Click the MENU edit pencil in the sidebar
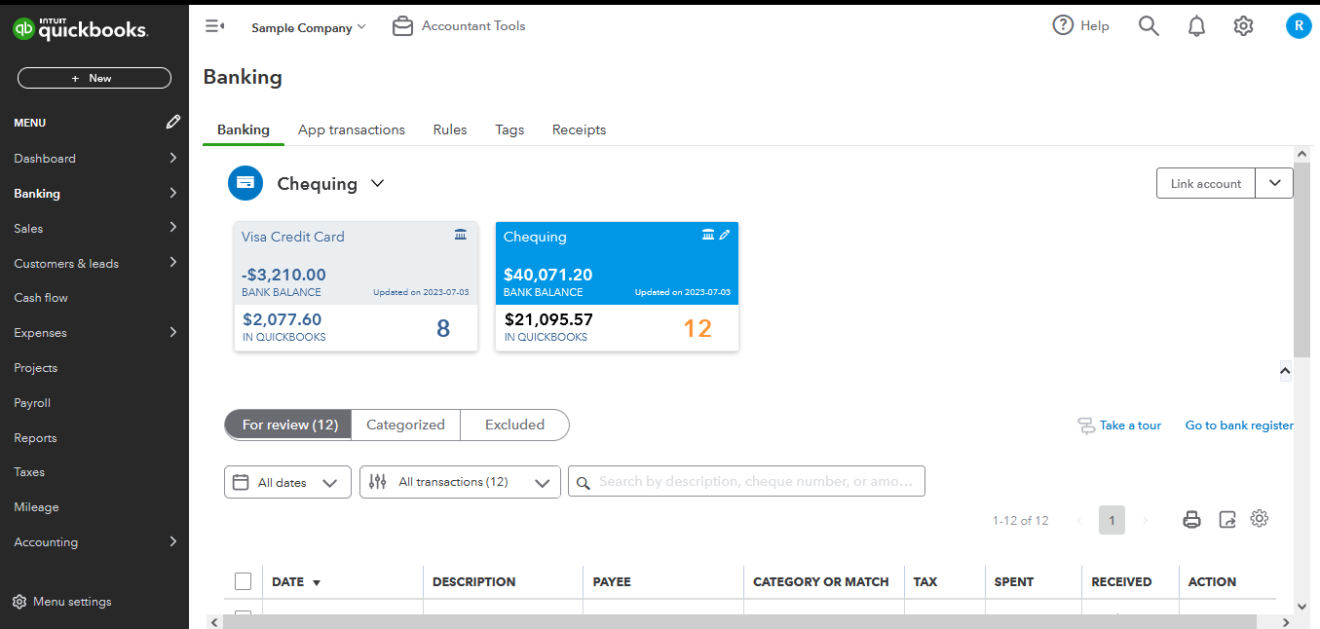The image size is (1320, 629). pos(172,122)
